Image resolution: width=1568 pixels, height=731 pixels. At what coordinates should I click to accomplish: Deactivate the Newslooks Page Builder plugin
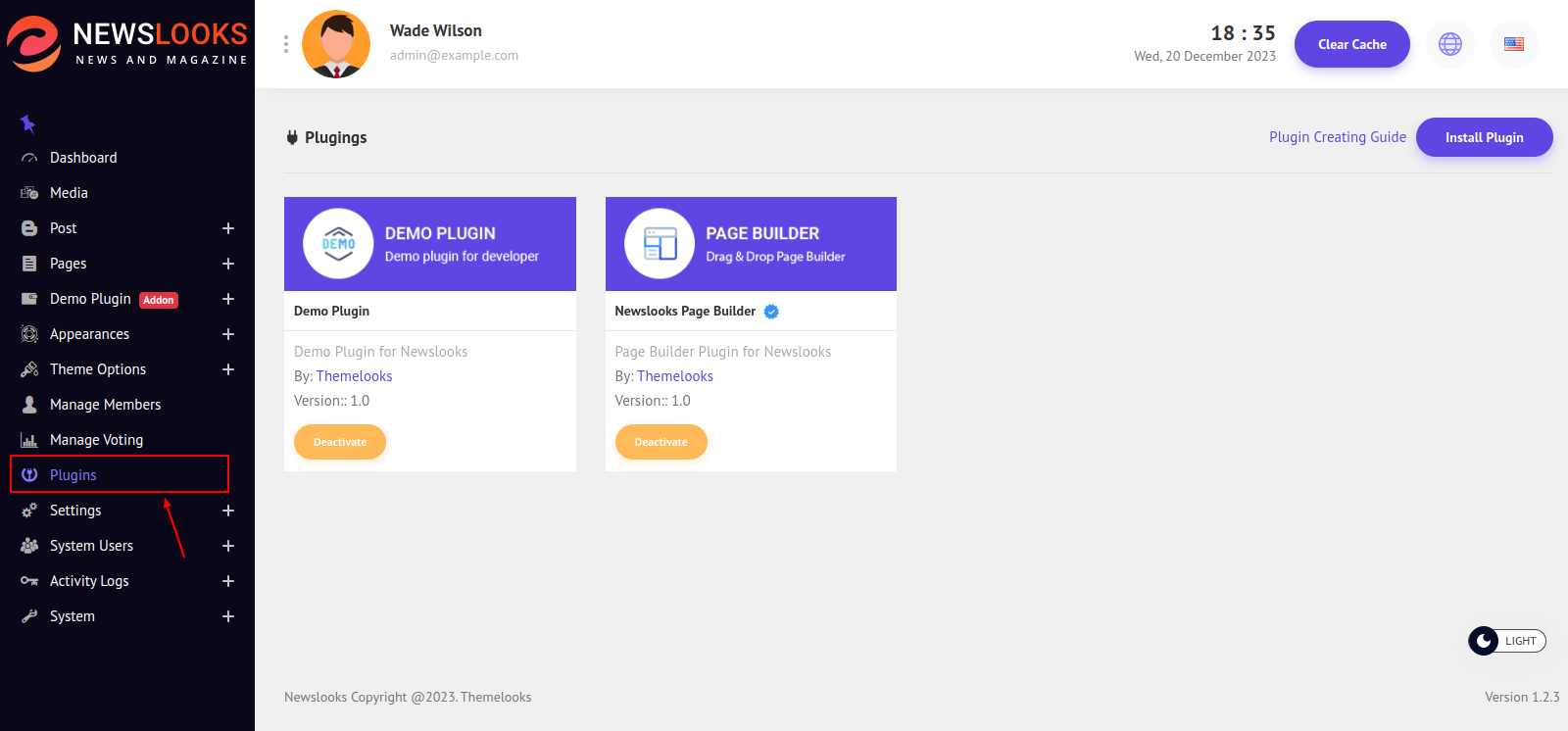click(x=661, y=442)
